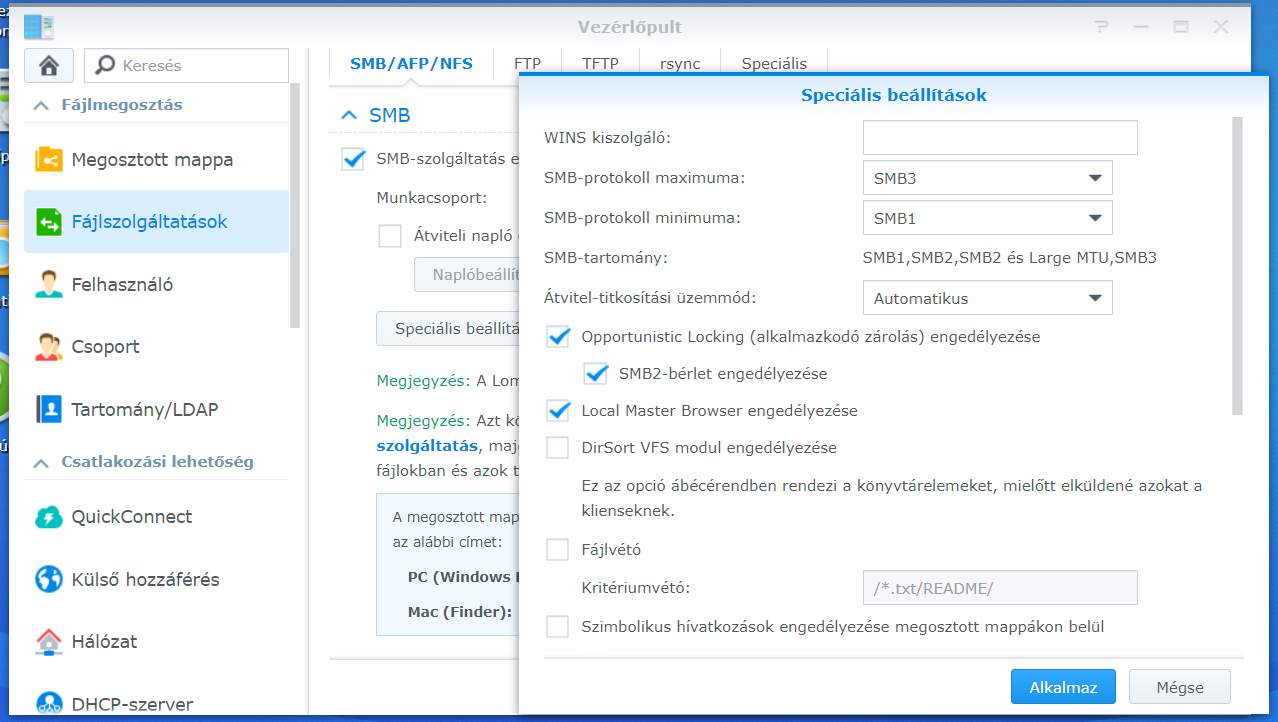
Task: Enable the DirSort VFS modul option
Action: pos(556,447)
